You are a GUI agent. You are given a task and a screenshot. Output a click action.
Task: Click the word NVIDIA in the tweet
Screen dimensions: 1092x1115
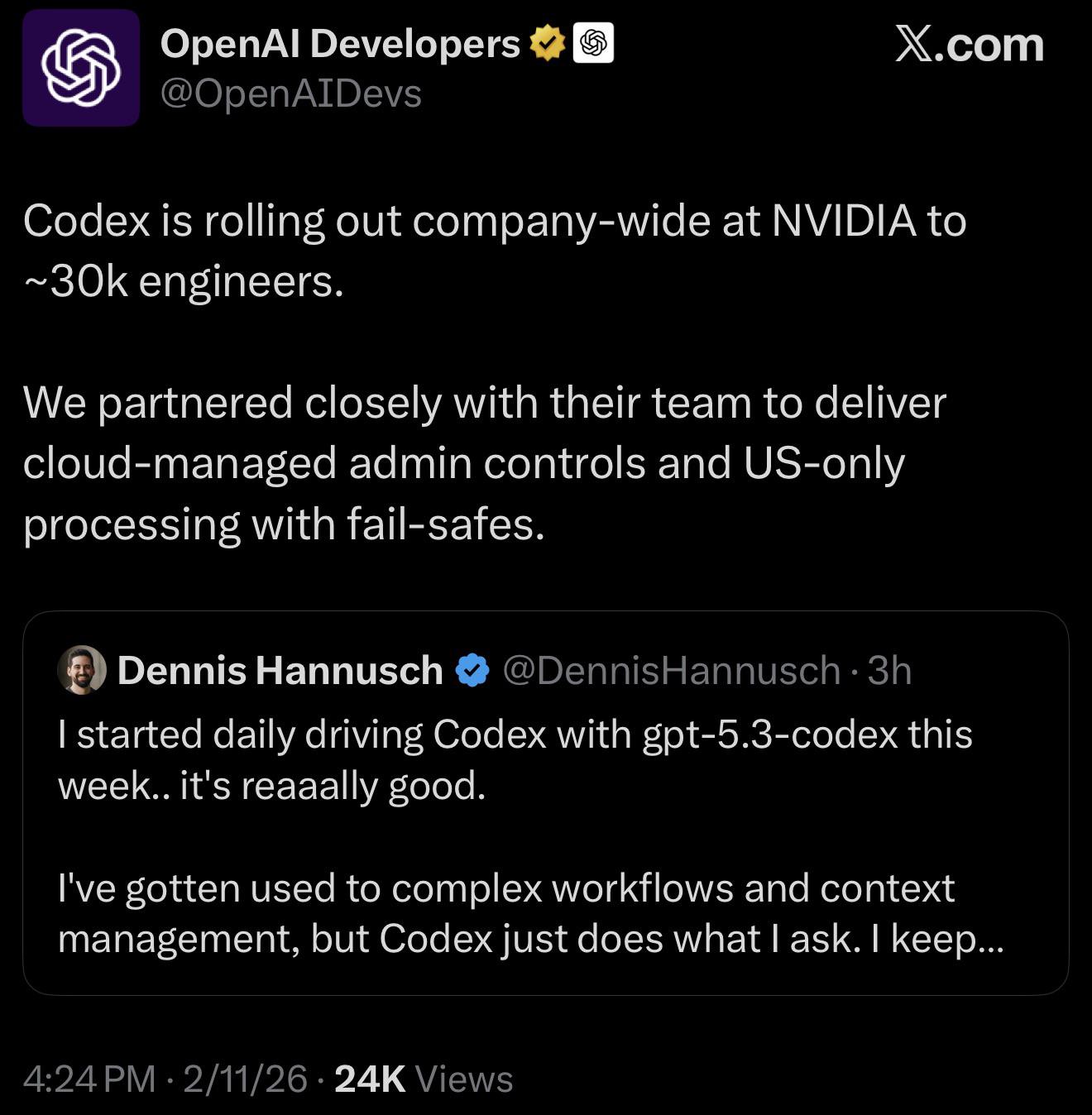coord(844,221)
